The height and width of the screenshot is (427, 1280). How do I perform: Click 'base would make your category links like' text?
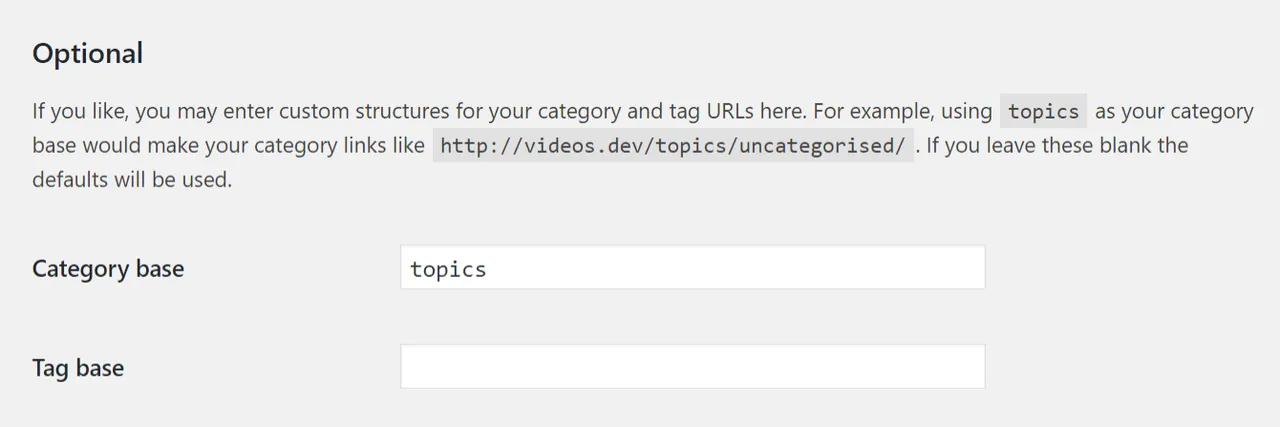pyautogui.click(x=229, y=146)
